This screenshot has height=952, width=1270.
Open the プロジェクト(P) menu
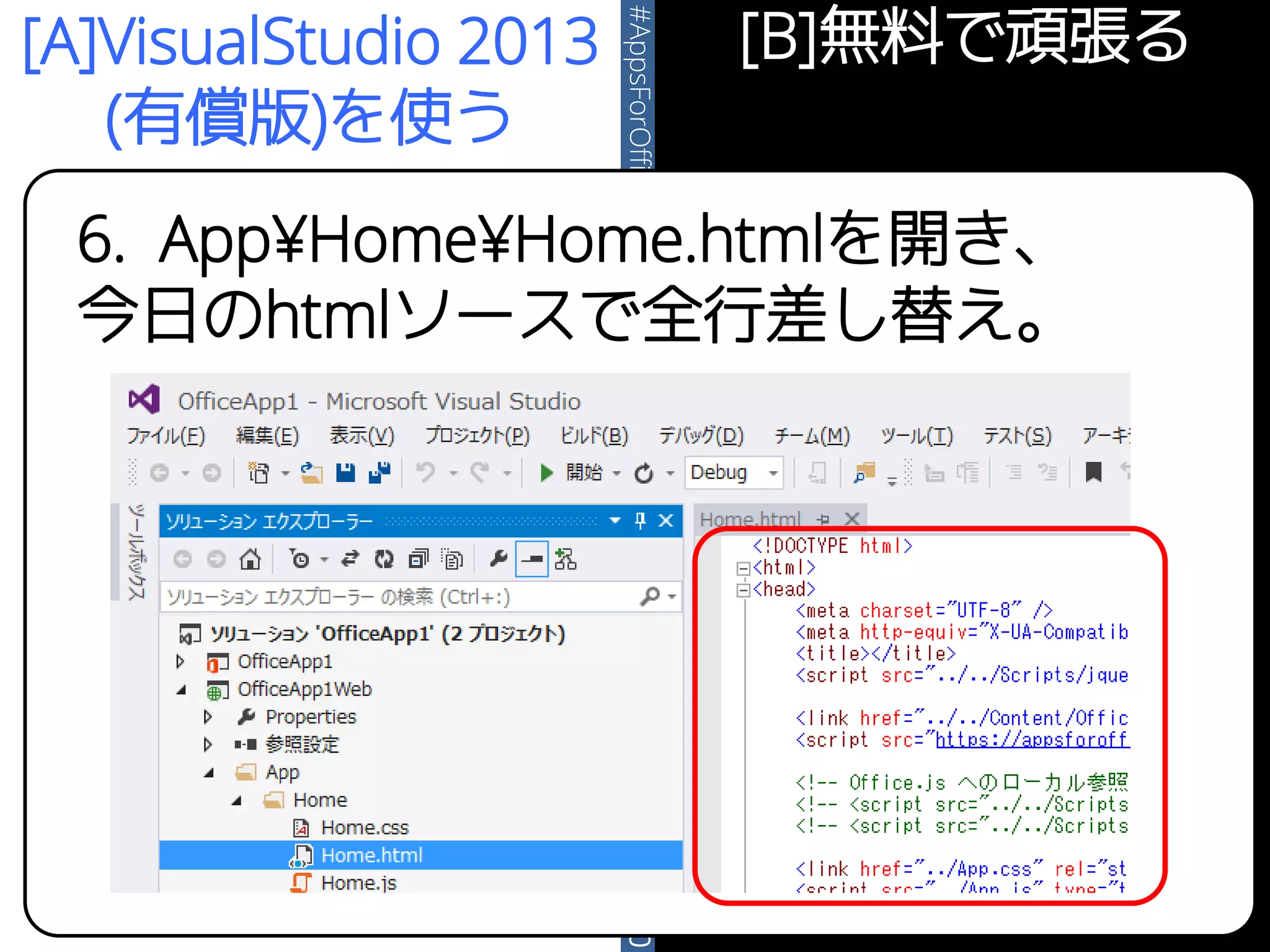point(477,436)
